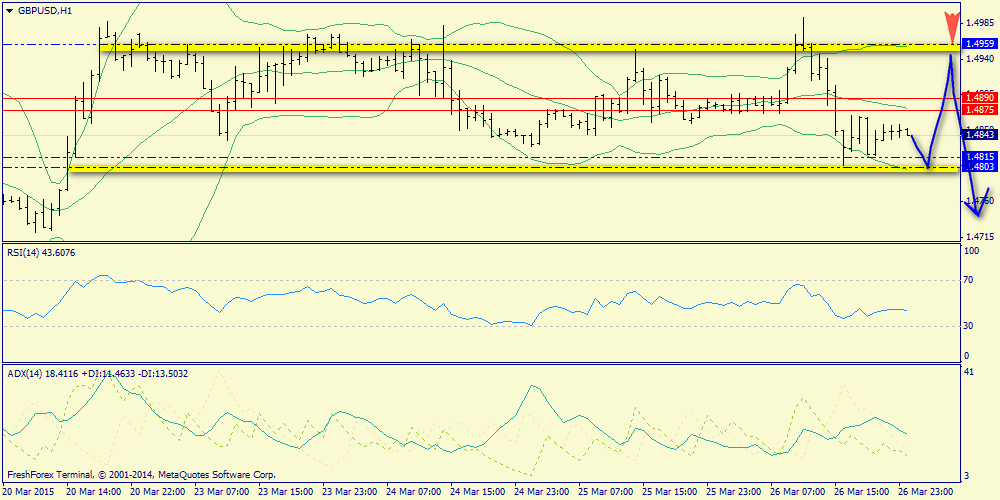The height and width of the screenshot is (500, 1000).
Task: Click the 24 Mar 15:00 time label
Action: (476, 492)
